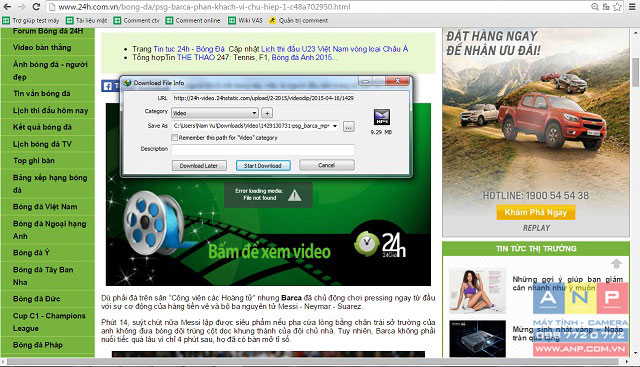Enable Remember this path for Video category
This screenshot has width=640, height=367.
tap(174, 138)
